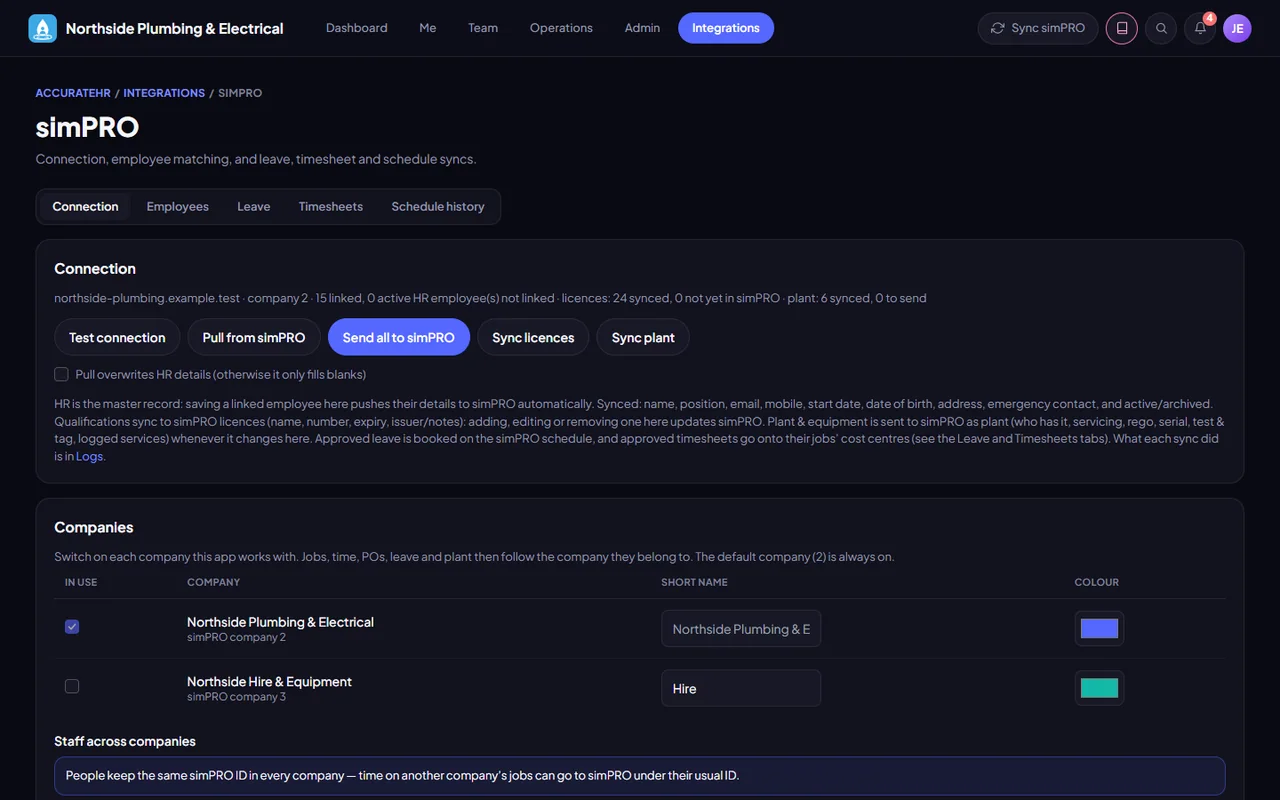1280x800 pixels.
Task: Open the Logs link
Action: click(89, 456)
